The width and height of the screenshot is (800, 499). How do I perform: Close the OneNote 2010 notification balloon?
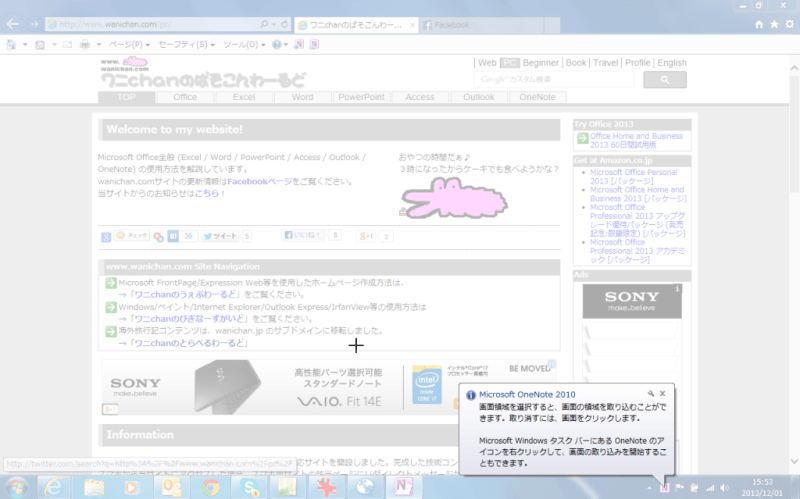pyautogui.click(x=663, y=393)
